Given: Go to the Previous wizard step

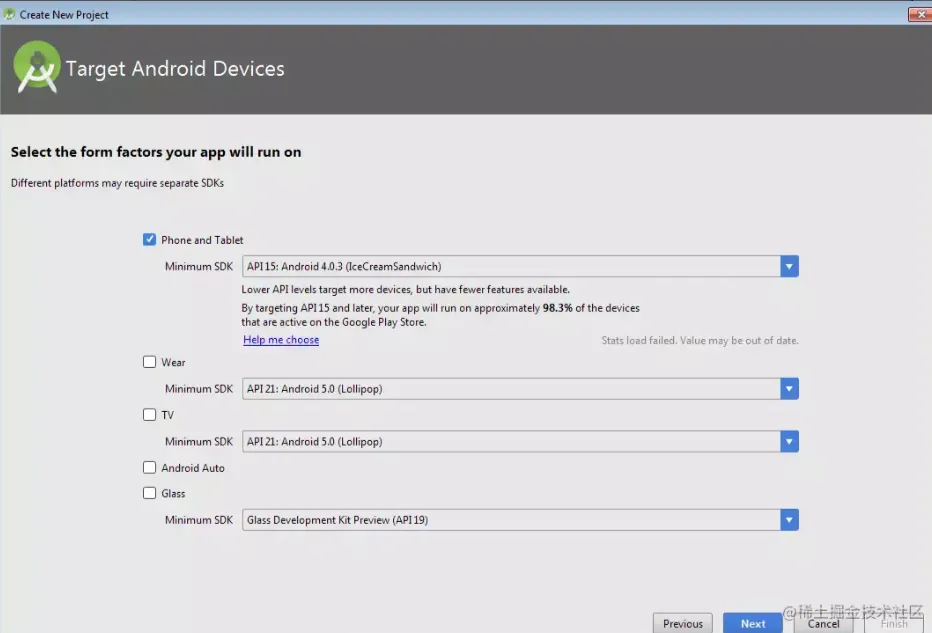Looking at the screenshot, I should coord(682,623).
